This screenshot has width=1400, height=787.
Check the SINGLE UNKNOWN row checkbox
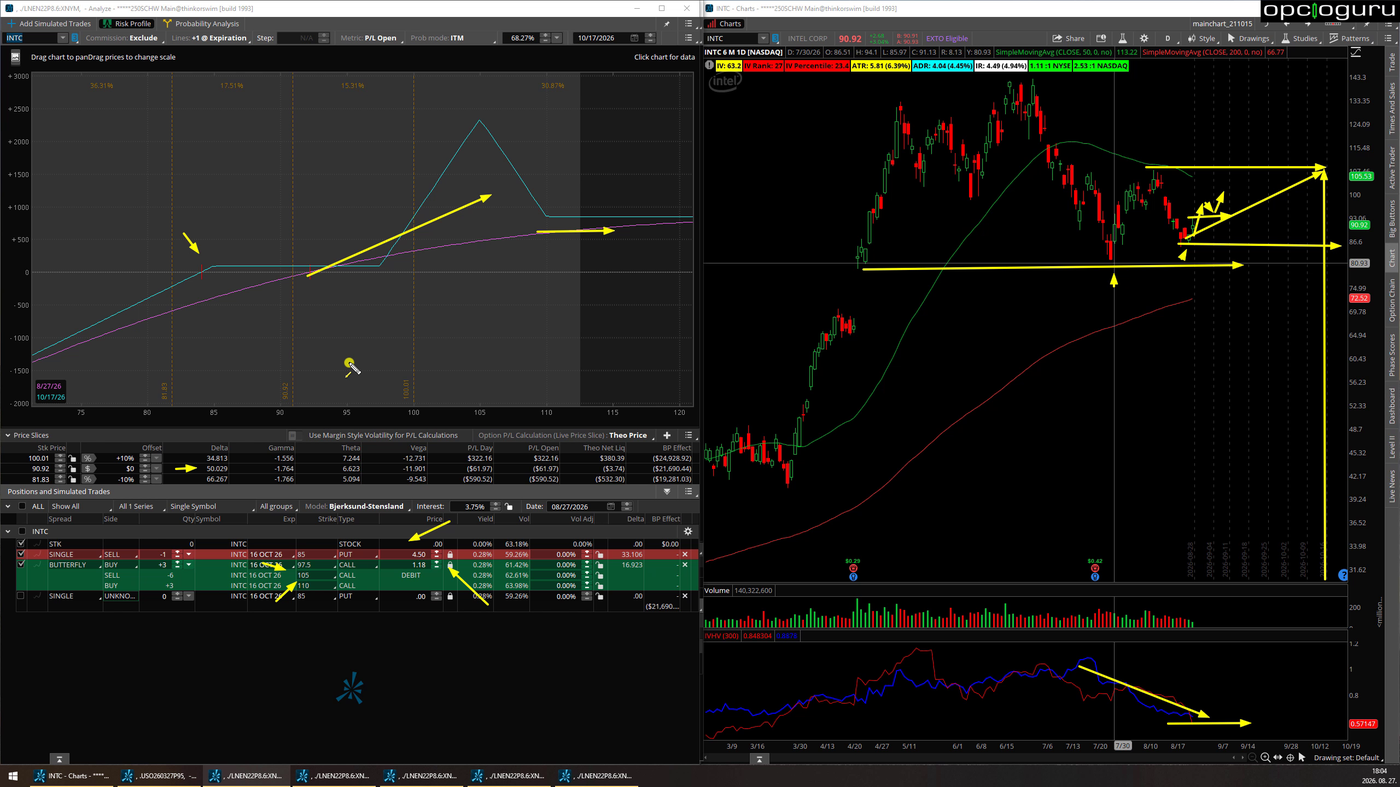pos(21,596)
